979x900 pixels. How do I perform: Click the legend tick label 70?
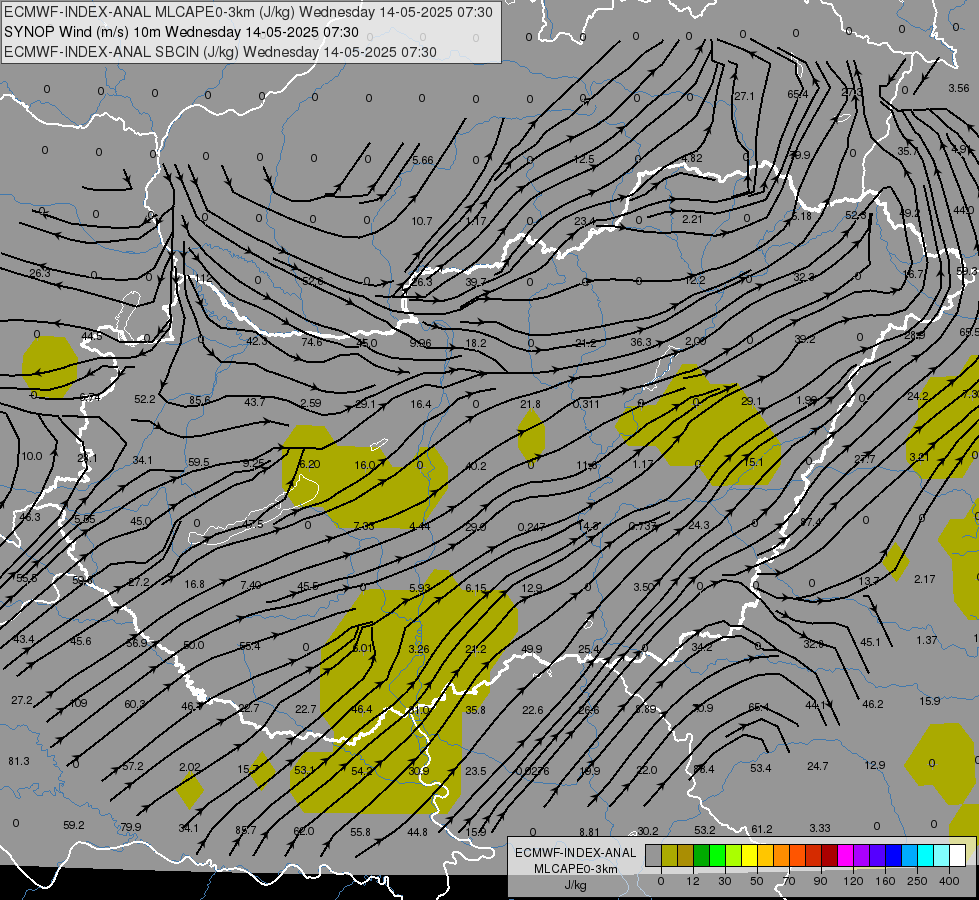pos(789,881)
